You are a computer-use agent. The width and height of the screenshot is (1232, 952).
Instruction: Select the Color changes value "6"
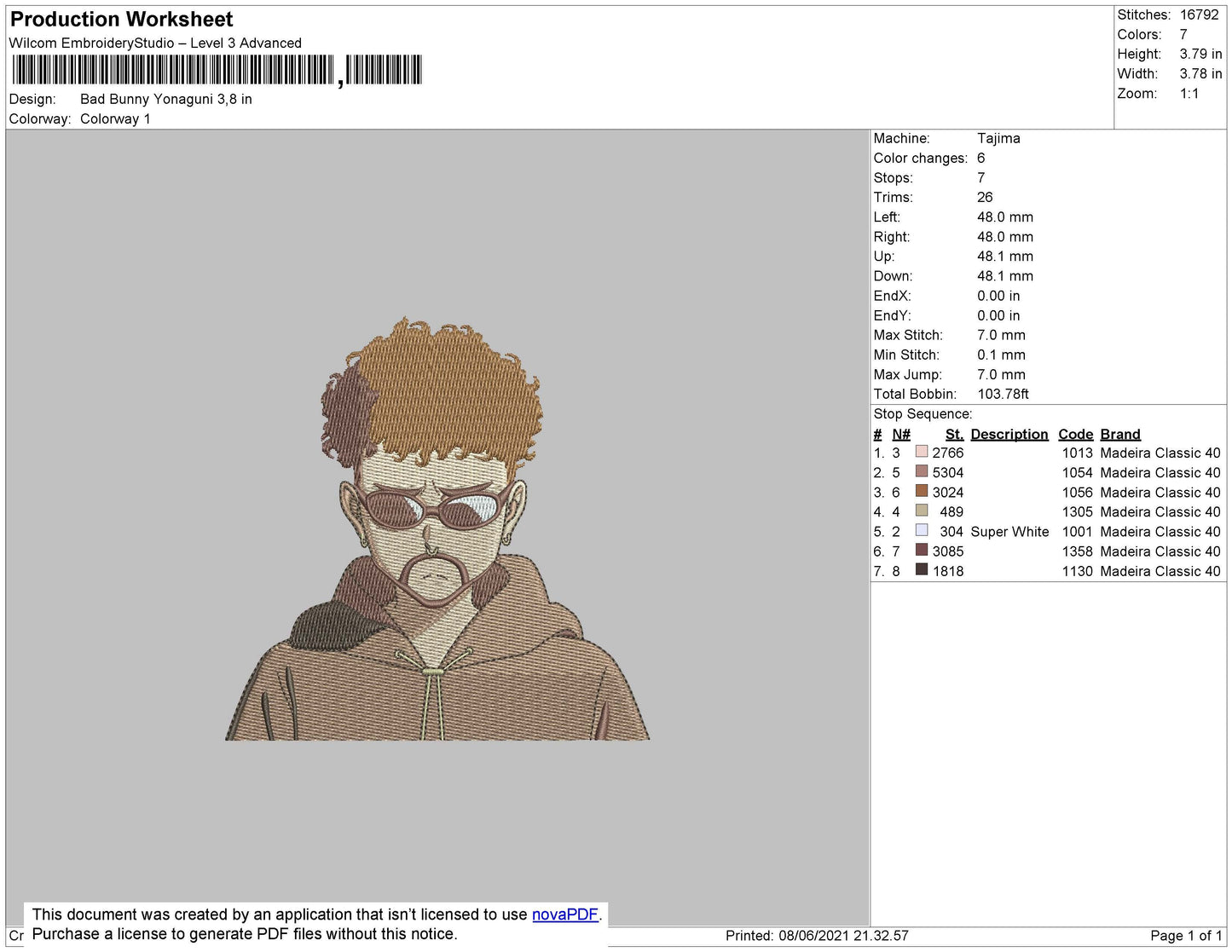981,158
